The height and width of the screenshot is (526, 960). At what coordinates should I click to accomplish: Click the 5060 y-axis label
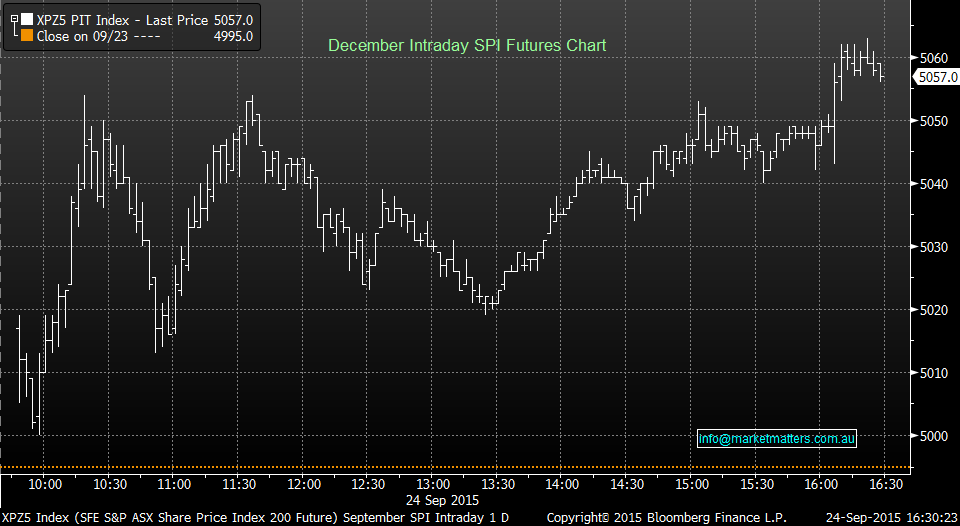point(934,58)
